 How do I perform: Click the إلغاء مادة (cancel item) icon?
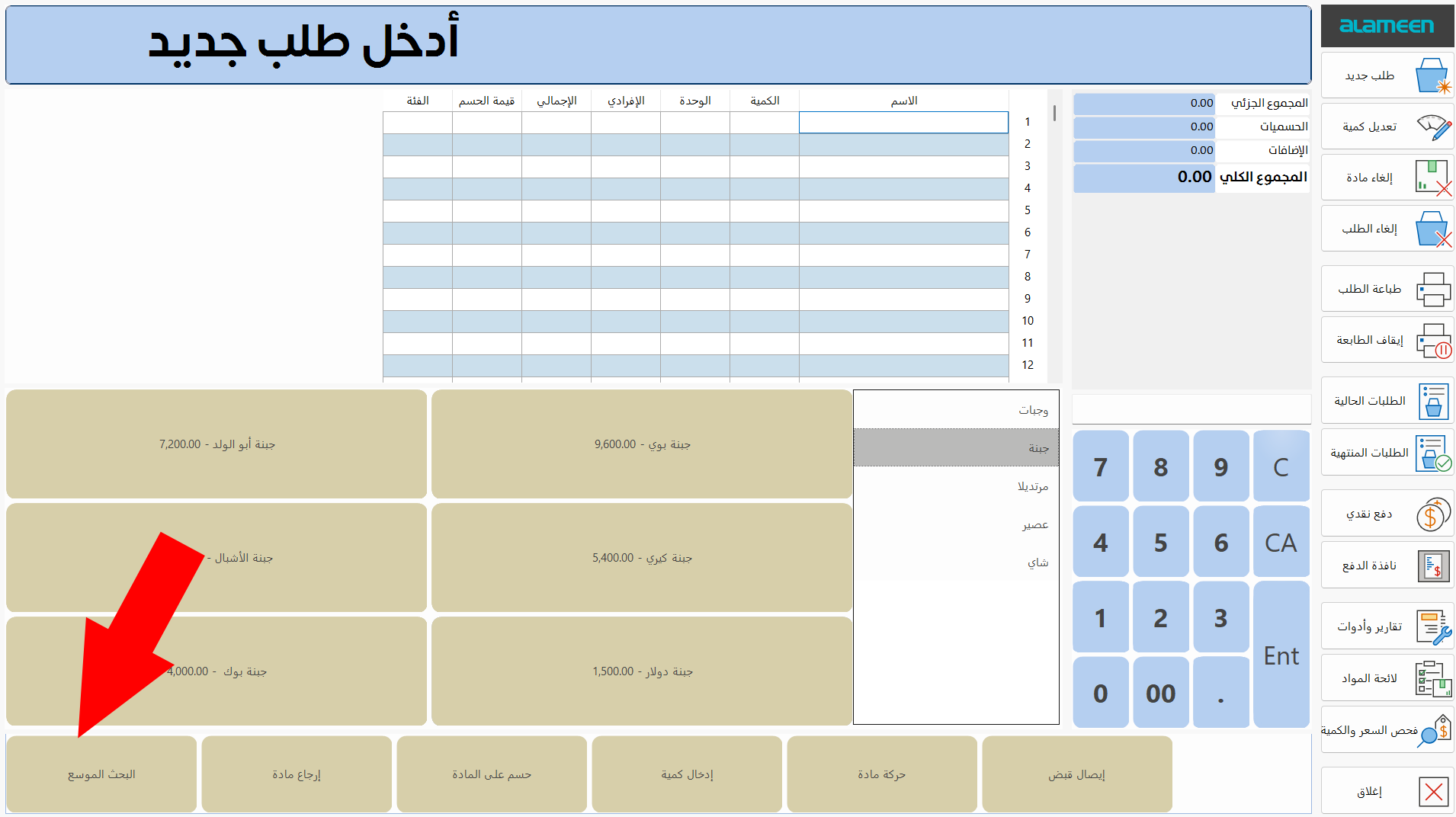coord(1387,177)
